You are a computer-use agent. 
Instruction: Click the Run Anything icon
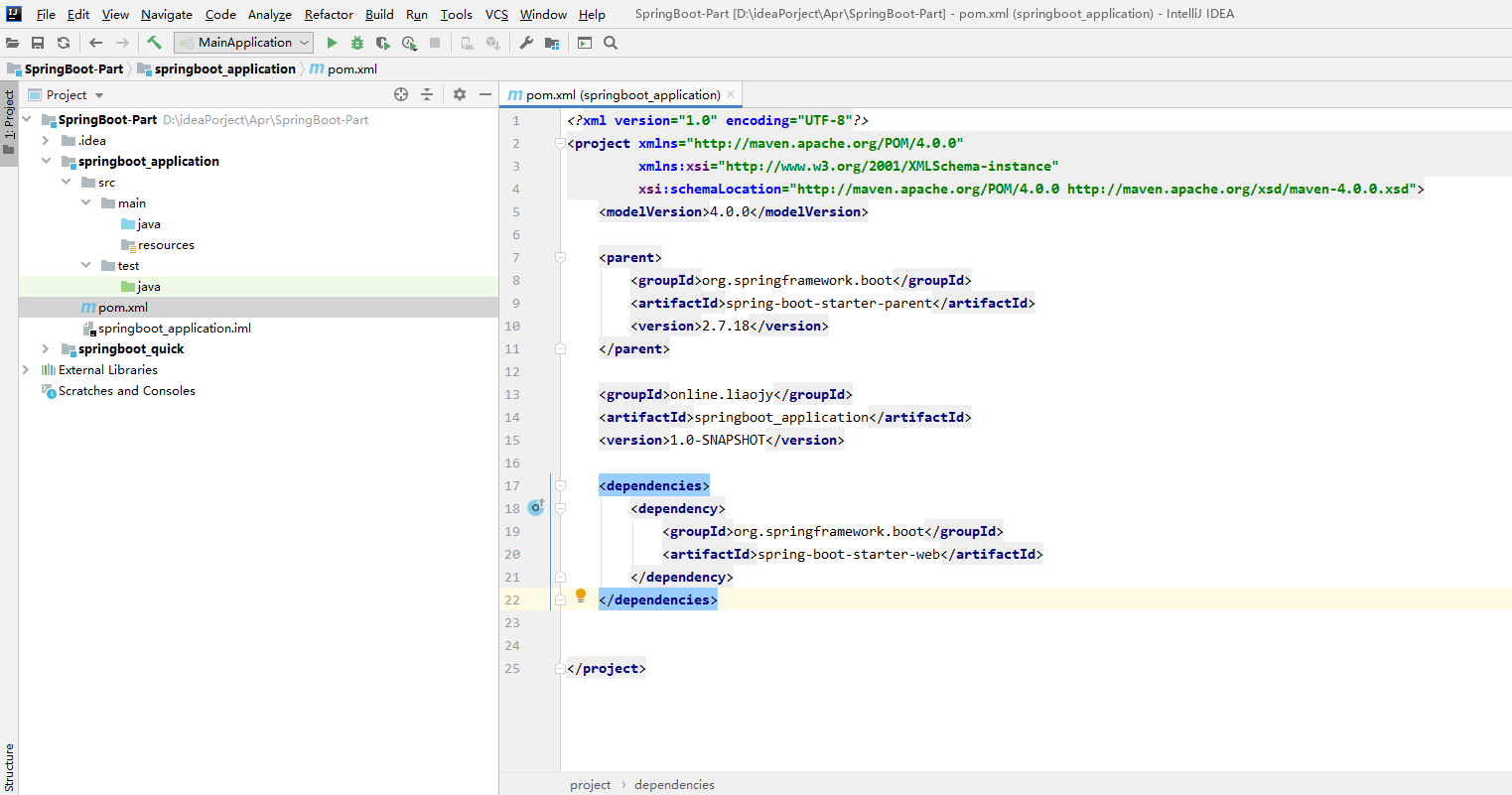[x=585, y=43]
